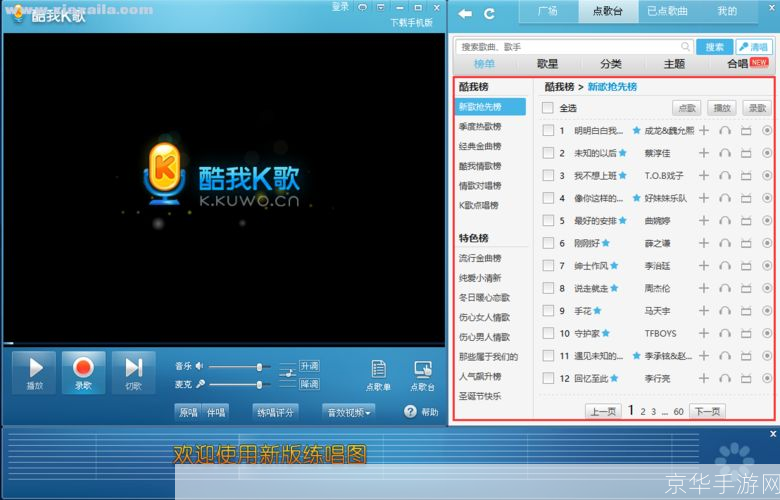This screenshot has height=500, width=780.
Task: Click headphone icon for 守护家 by TFBOYS
Action: pos(725,333)
